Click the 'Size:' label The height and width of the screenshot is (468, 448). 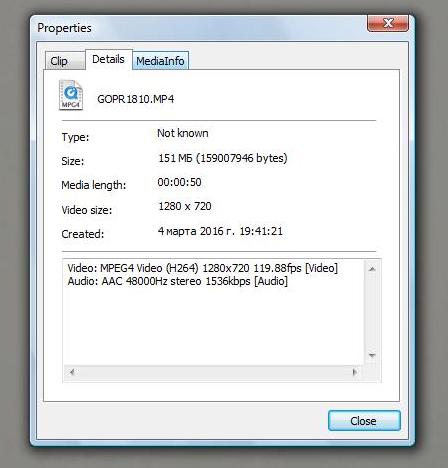[x=73, y=161]
